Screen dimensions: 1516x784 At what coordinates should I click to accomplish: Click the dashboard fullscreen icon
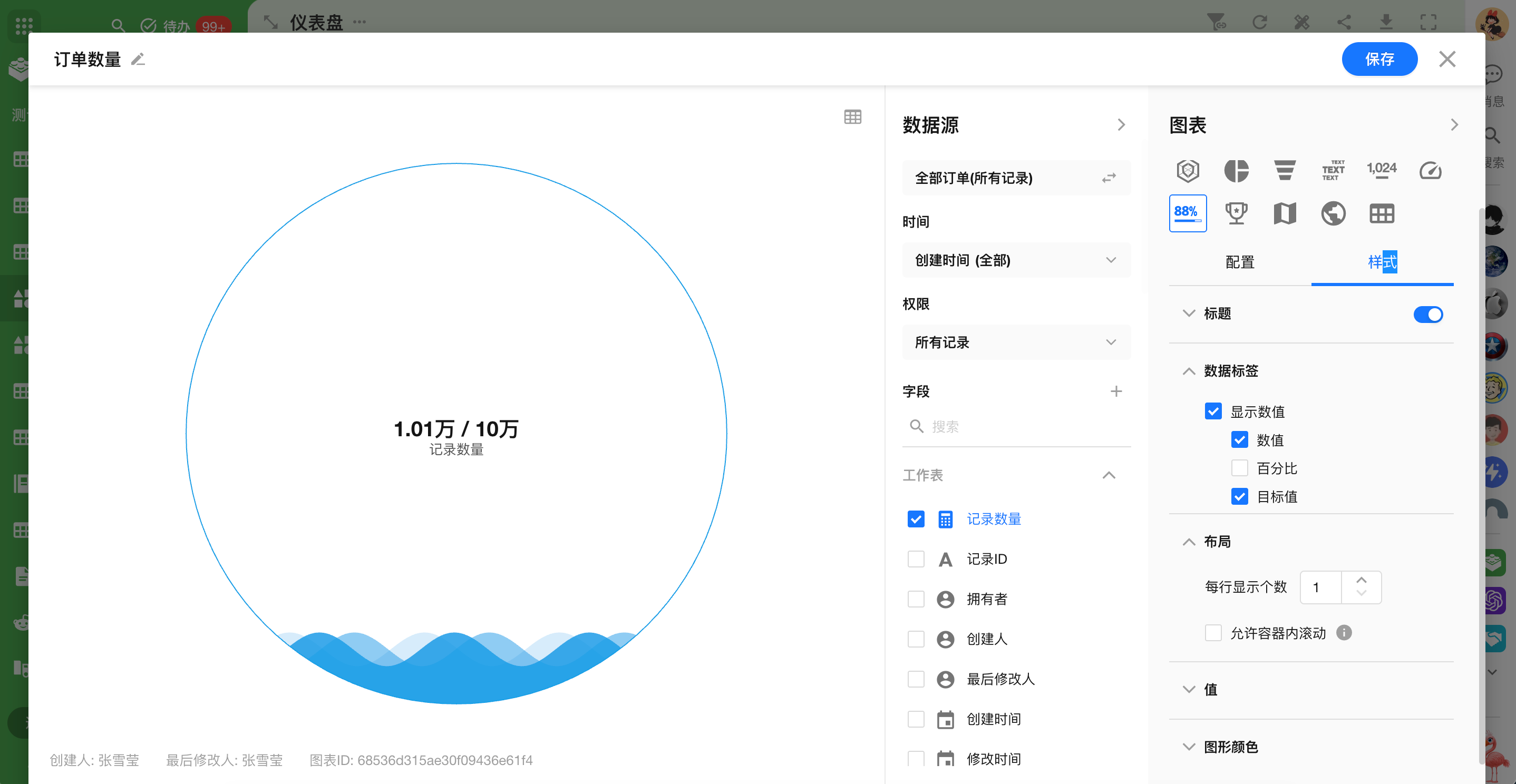coord(1428,22)
